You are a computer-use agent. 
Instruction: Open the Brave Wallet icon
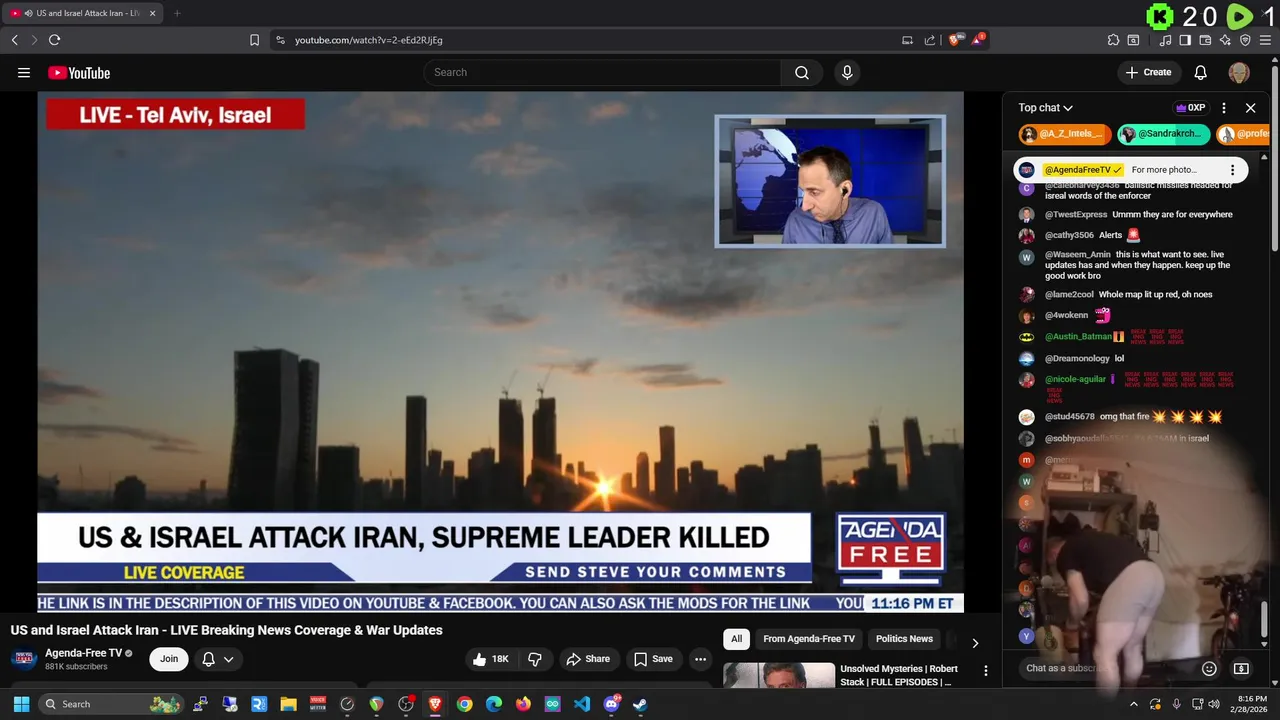[x=1205, y=40]
